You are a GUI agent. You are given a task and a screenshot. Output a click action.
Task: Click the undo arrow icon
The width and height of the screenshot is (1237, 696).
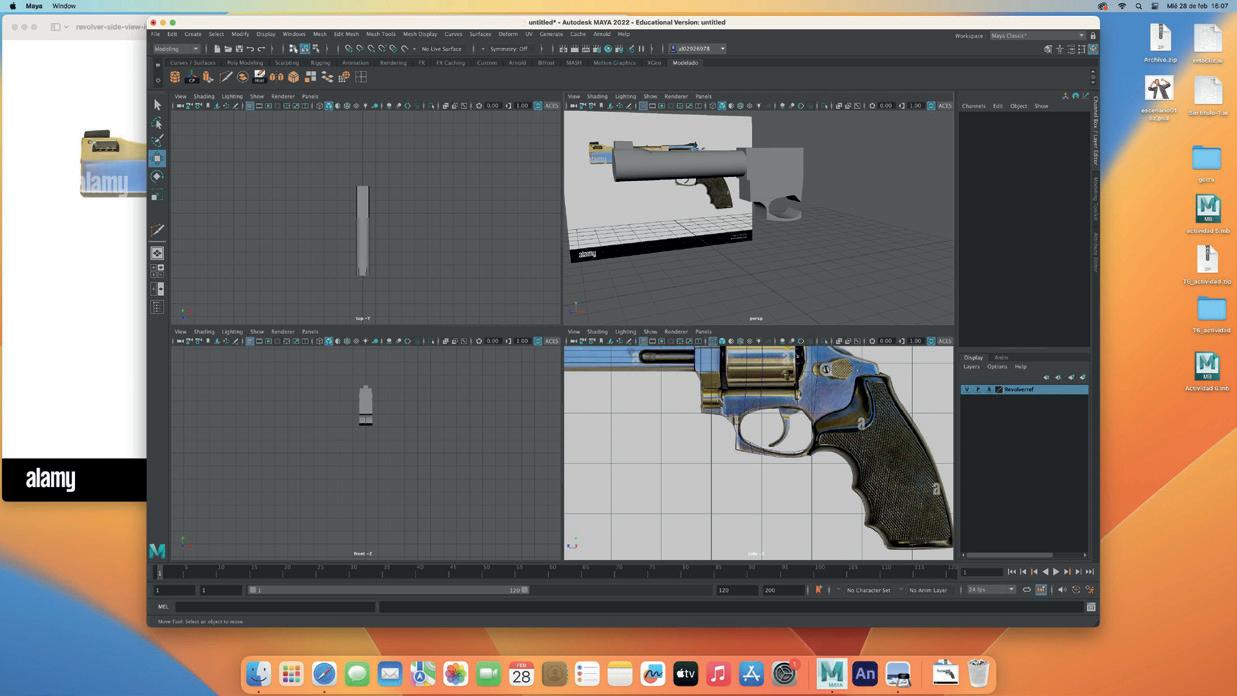250,49
